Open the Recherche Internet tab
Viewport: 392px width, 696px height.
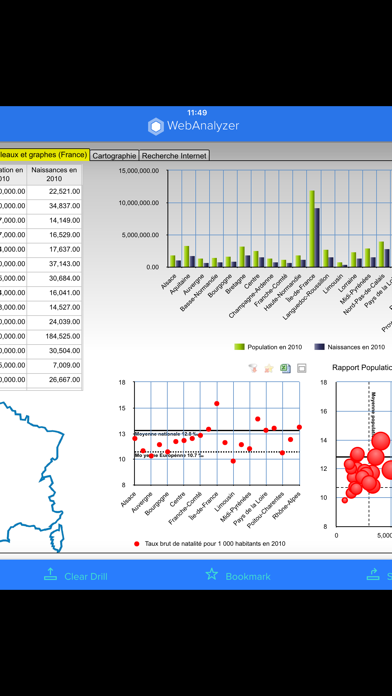click(174, 156)
